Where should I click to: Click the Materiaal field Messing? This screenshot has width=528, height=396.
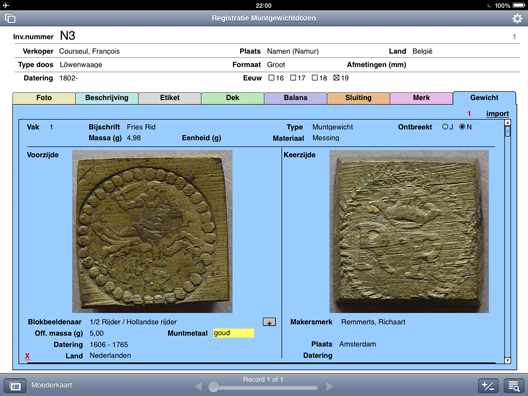[x=326, y=138]
